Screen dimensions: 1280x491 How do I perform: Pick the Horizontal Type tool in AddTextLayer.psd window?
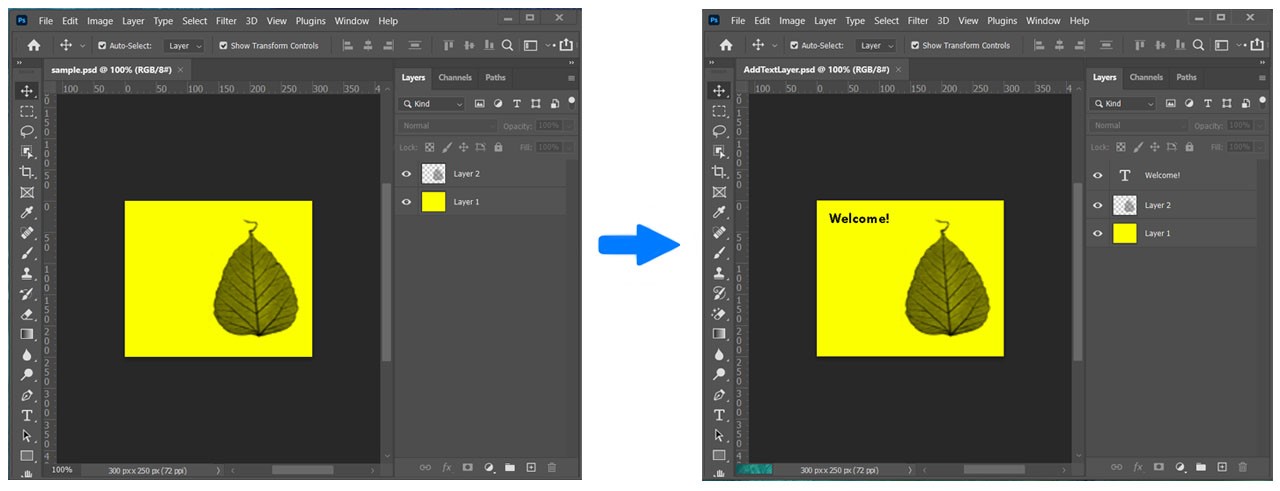tap(719, 415)
